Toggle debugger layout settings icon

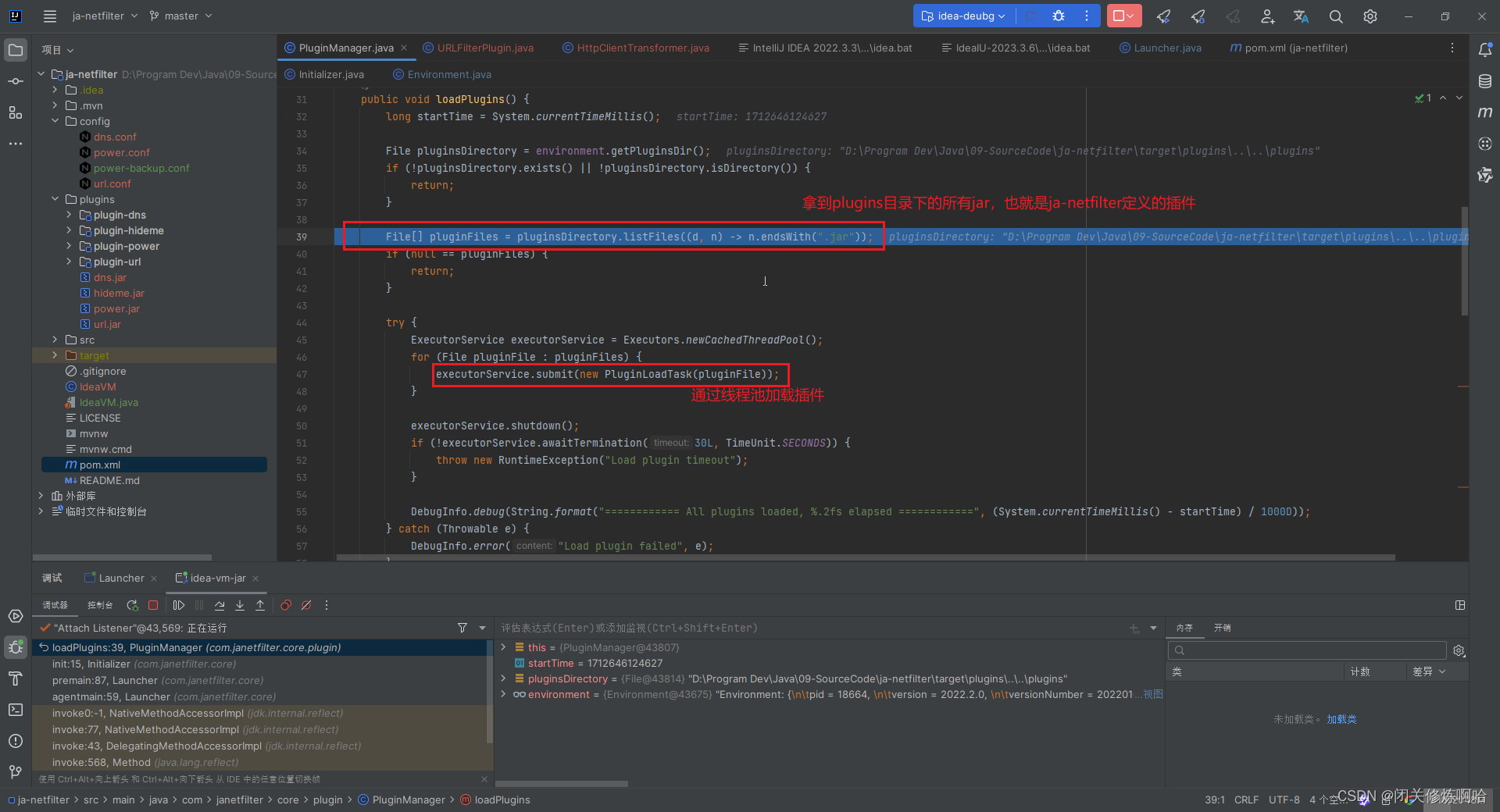point(1460,605)
